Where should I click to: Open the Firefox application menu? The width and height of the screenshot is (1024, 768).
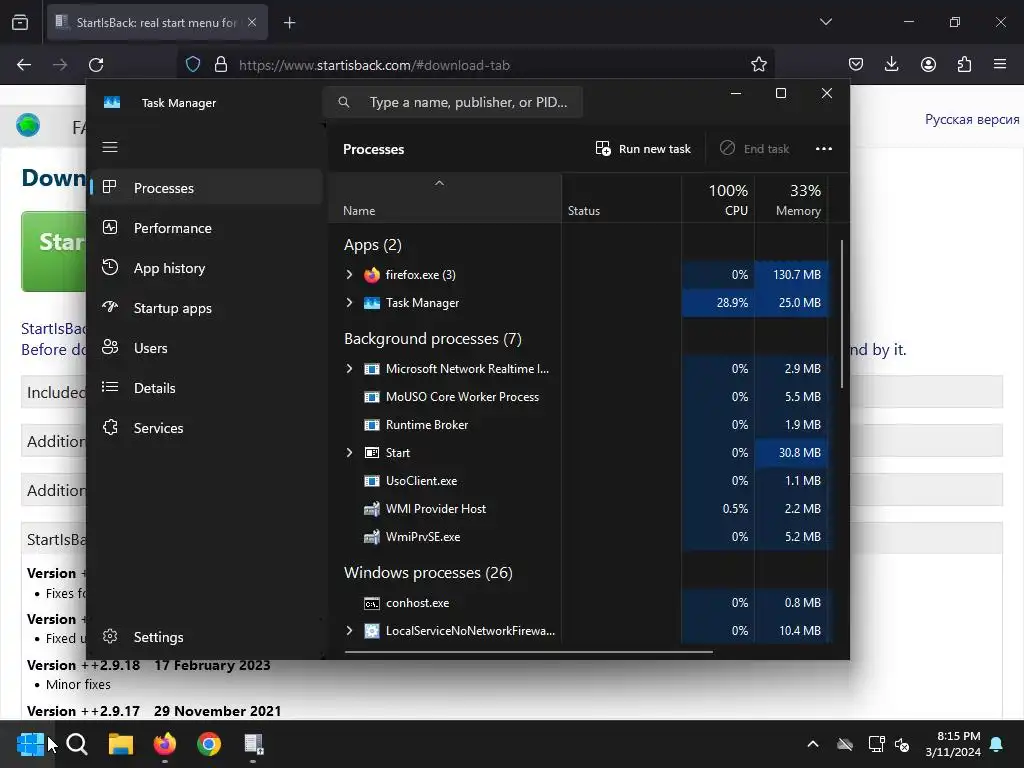click(x=1000, y=64)
